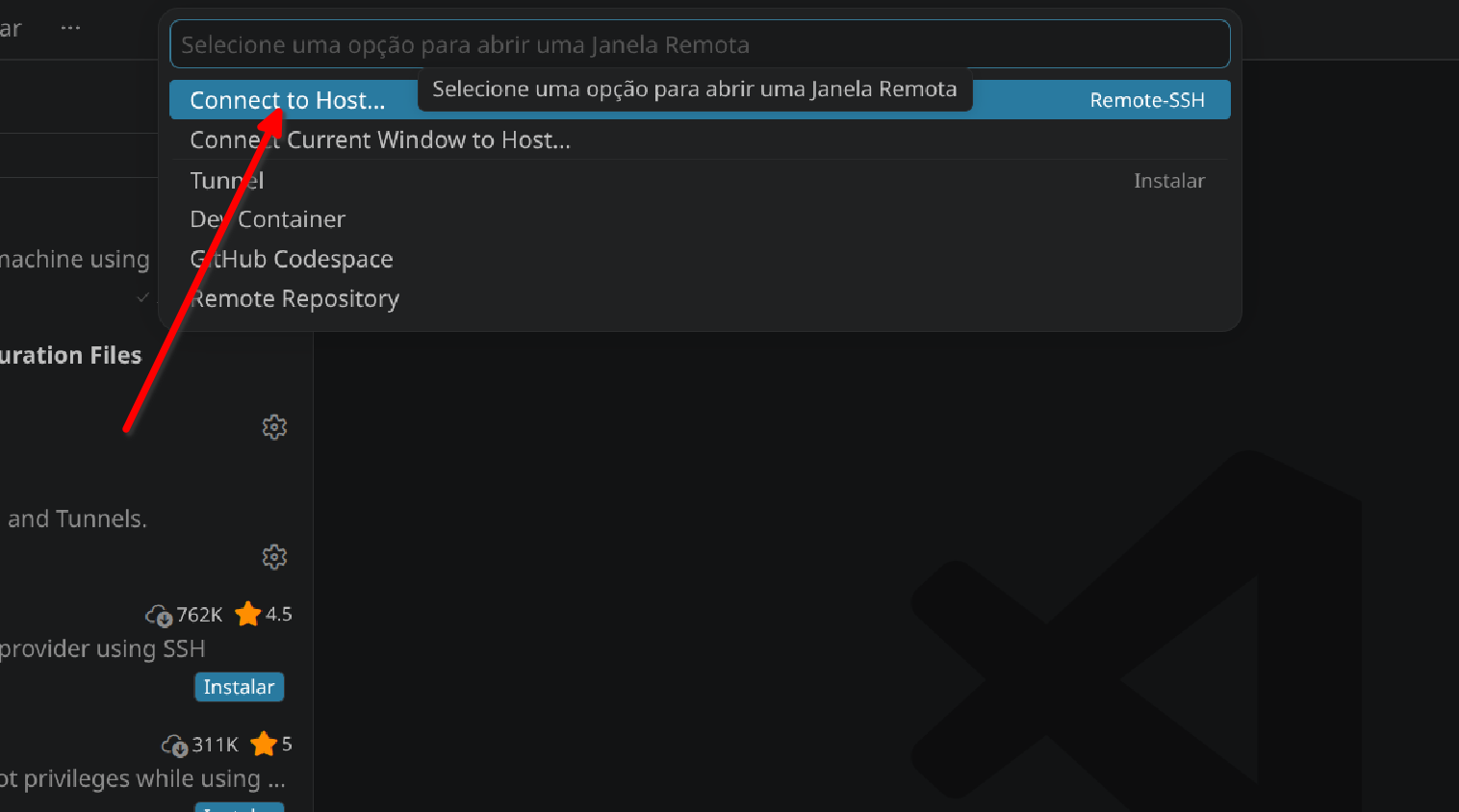This screenshot has width=1459, height=812.
Task: Click the '762K' download count
Action: click(199, 615)
